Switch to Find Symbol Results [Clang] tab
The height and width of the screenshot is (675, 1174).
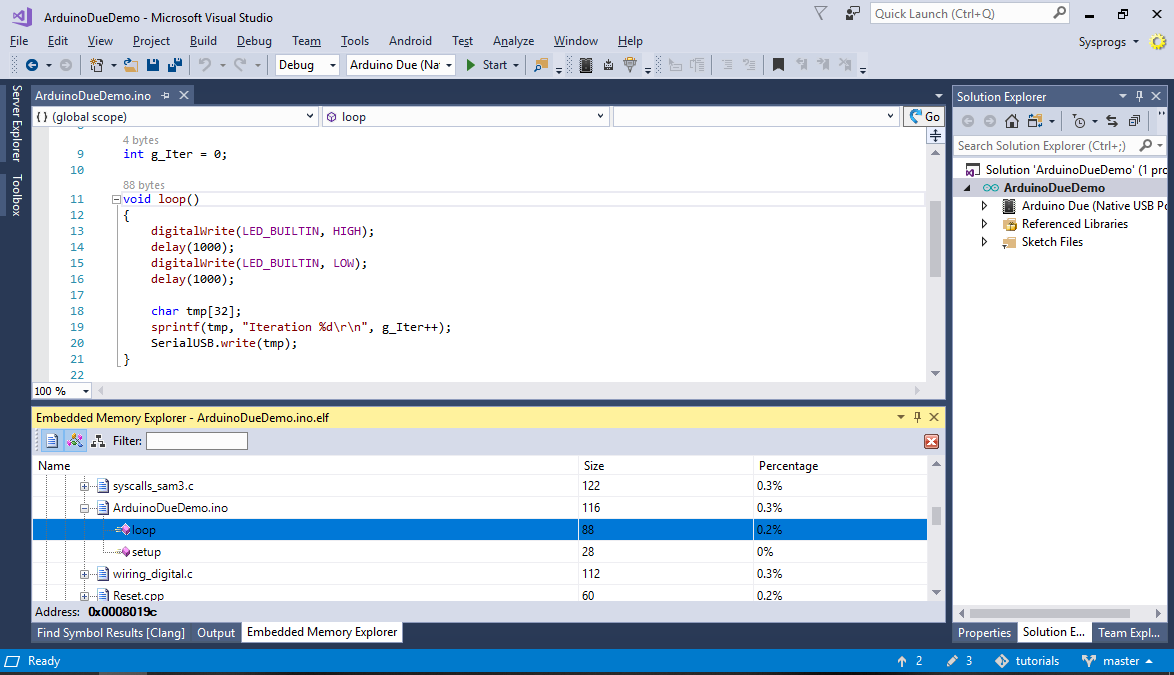click(x=111, y=632)
